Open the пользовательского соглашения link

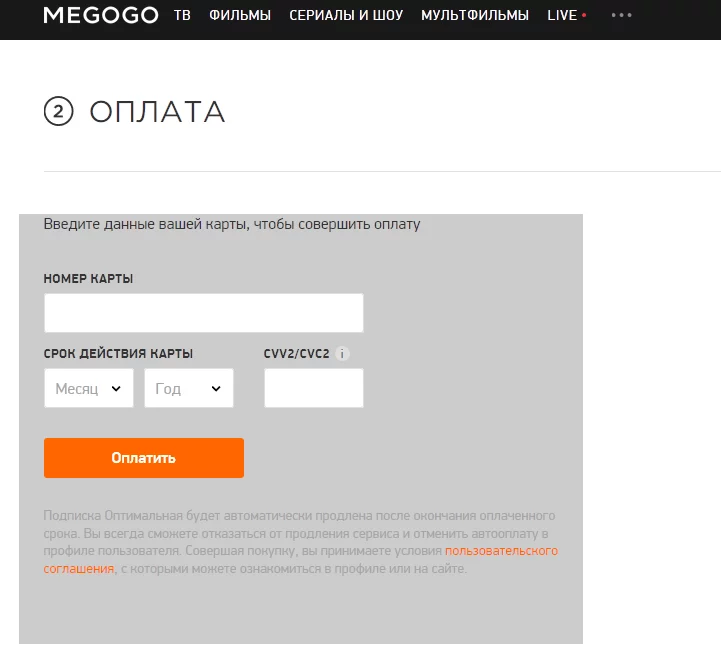(x=501, y=551)
